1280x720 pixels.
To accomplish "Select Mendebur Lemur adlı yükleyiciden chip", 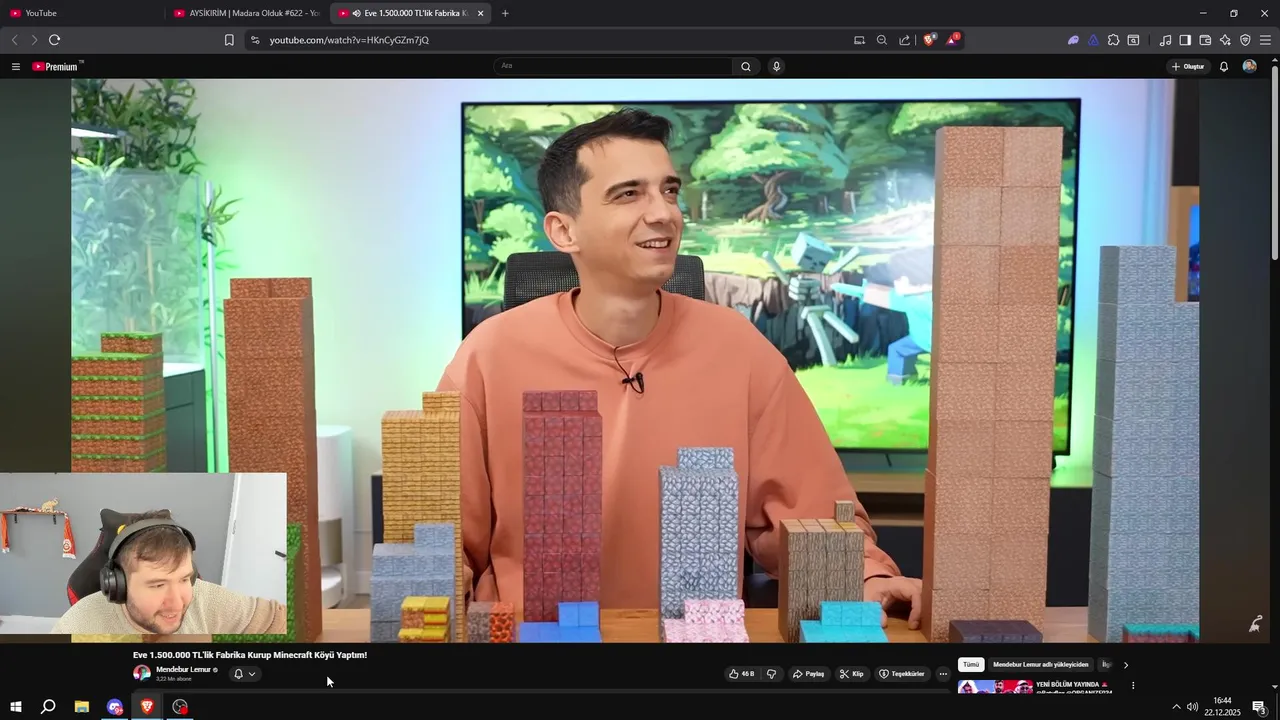I will point(1040,664).
